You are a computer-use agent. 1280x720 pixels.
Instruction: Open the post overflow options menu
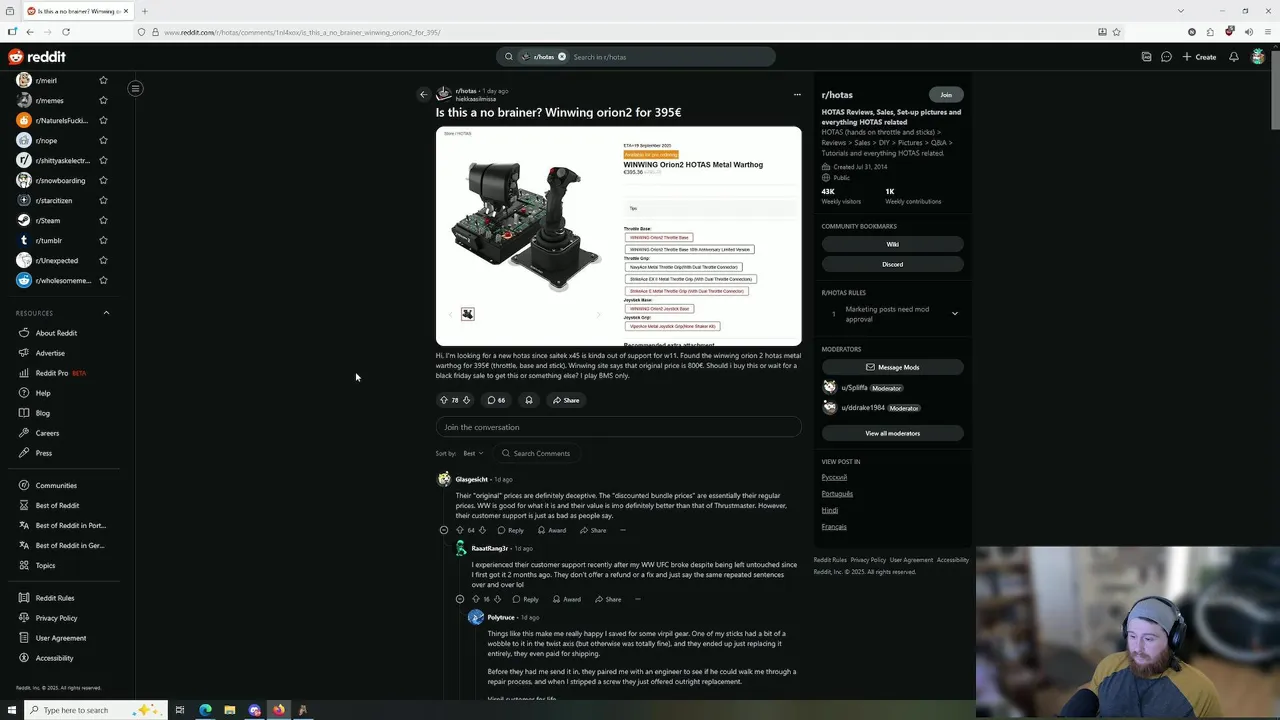(x=797, y=94)
